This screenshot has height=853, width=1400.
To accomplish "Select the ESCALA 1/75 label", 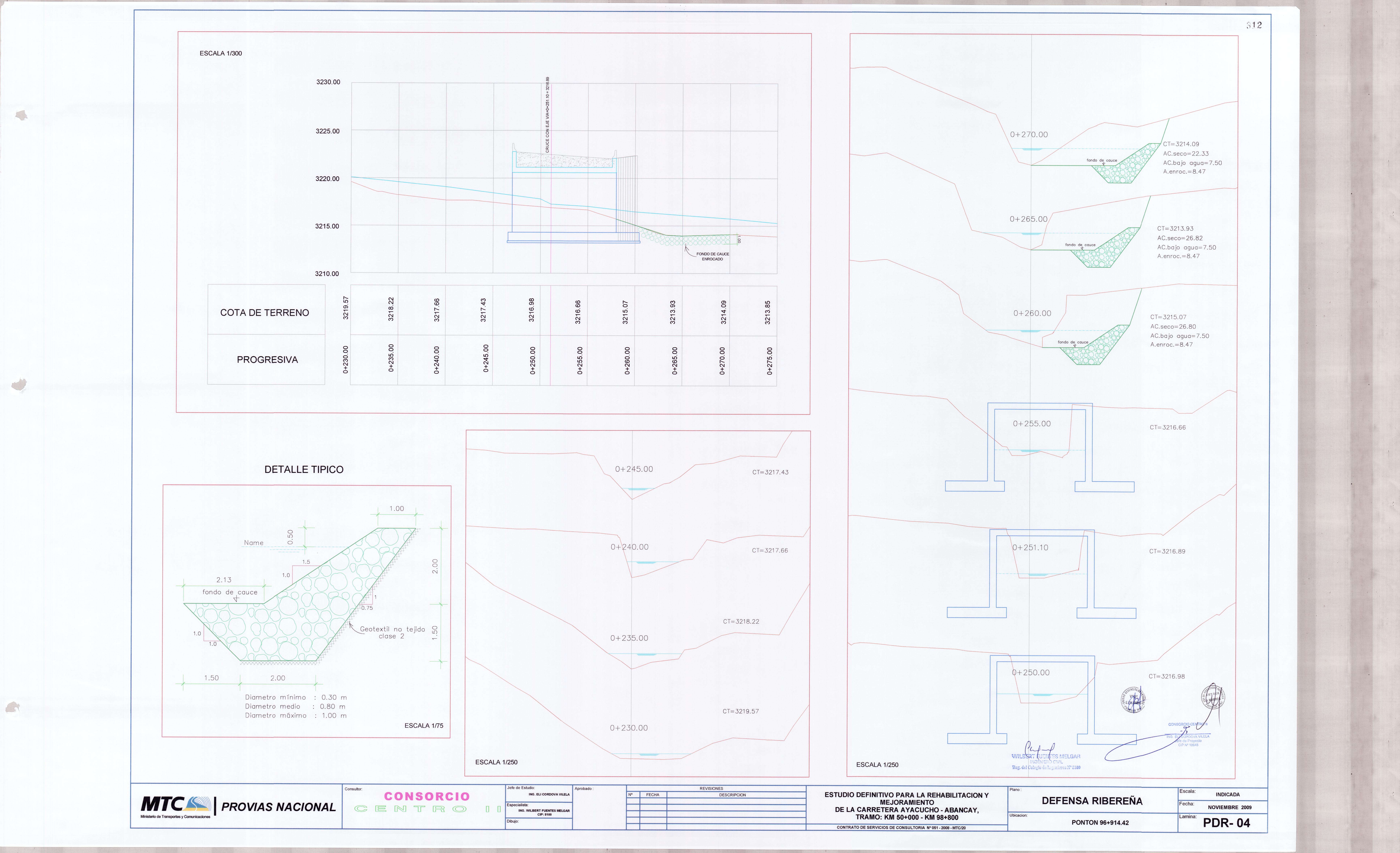I will pyautogui.click(x=424, y=726).
